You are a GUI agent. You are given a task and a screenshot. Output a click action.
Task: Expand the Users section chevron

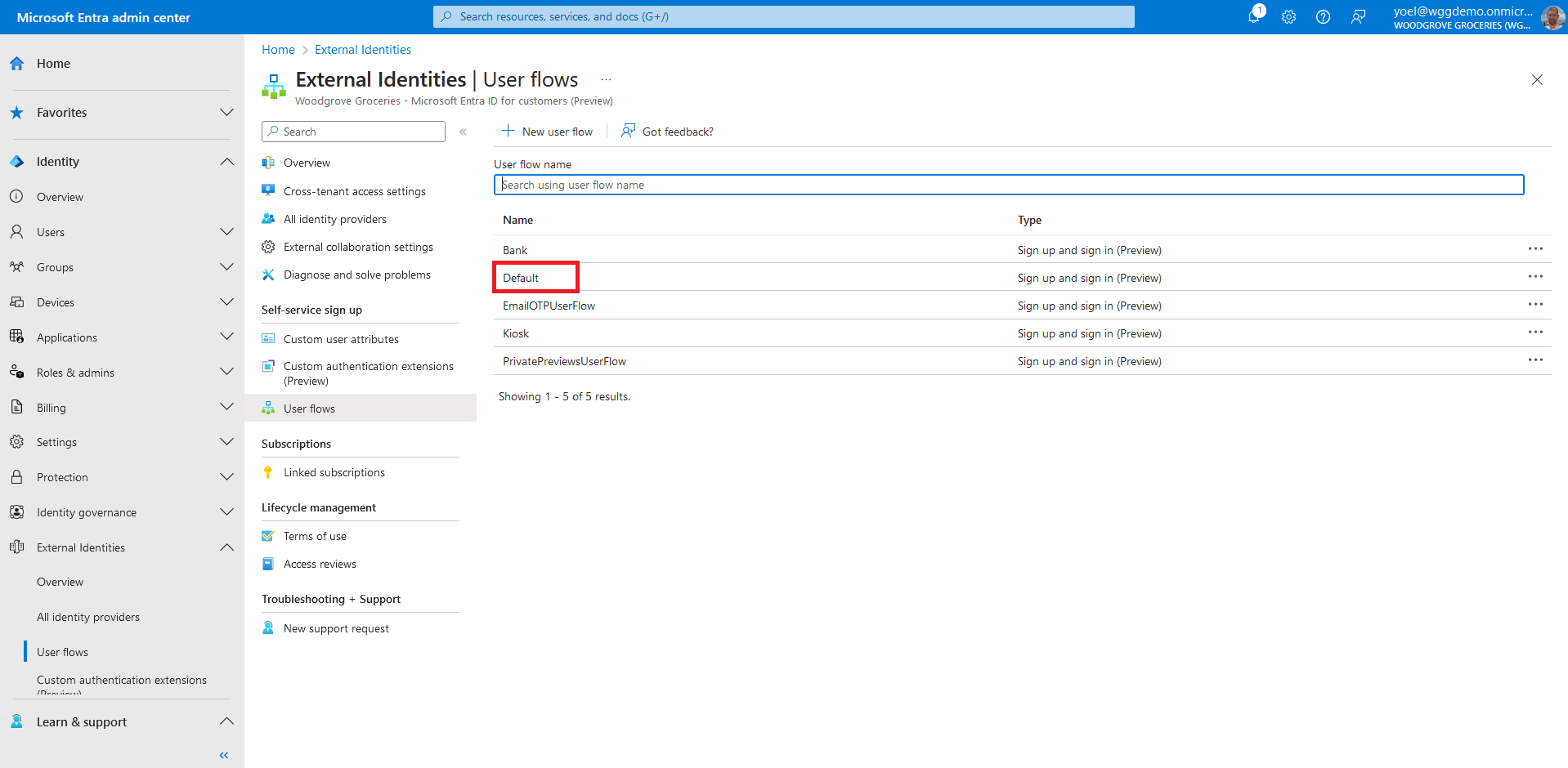click(226, 232)
